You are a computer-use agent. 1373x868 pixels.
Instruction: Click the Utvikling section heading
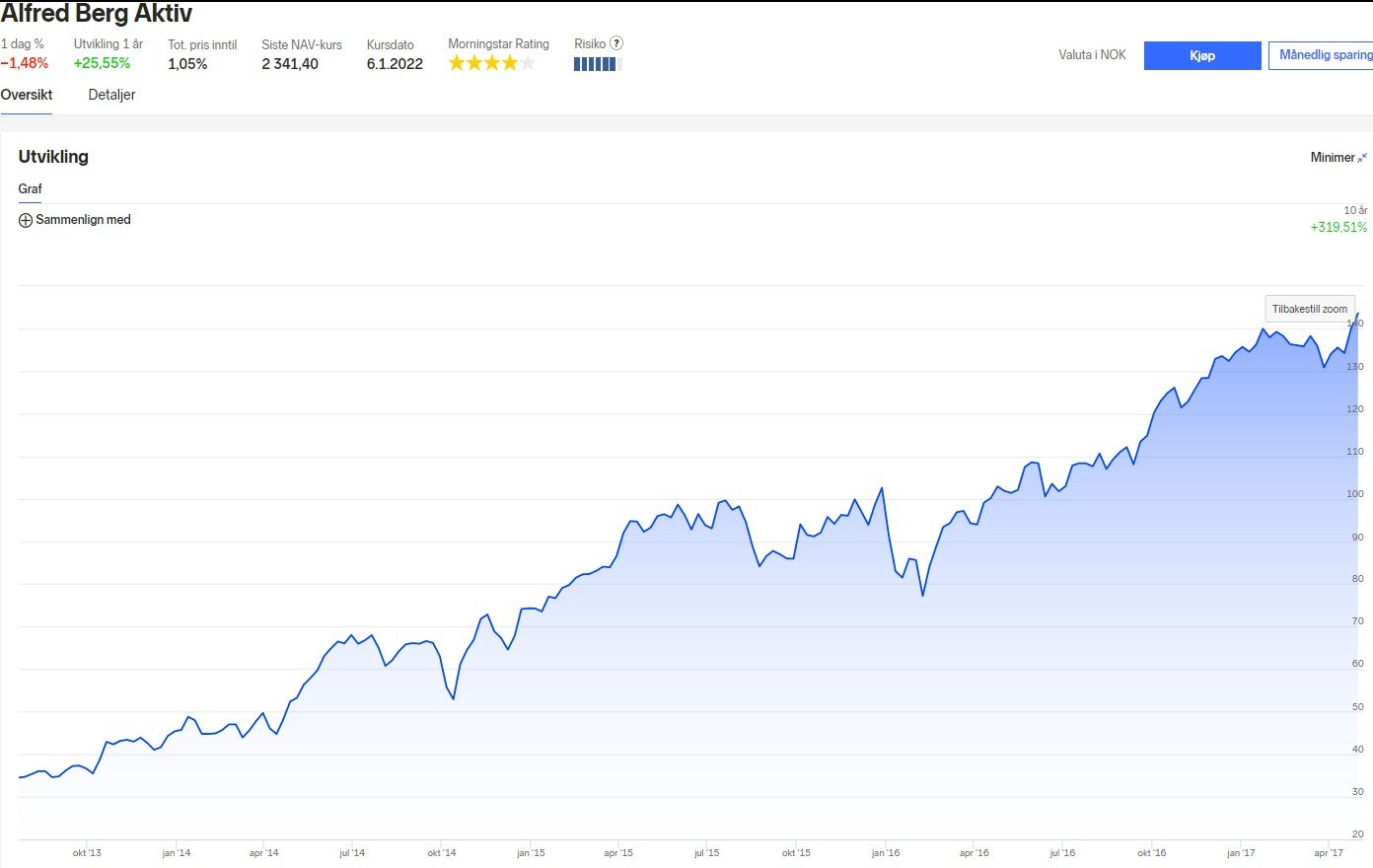(x=53, y=157)
